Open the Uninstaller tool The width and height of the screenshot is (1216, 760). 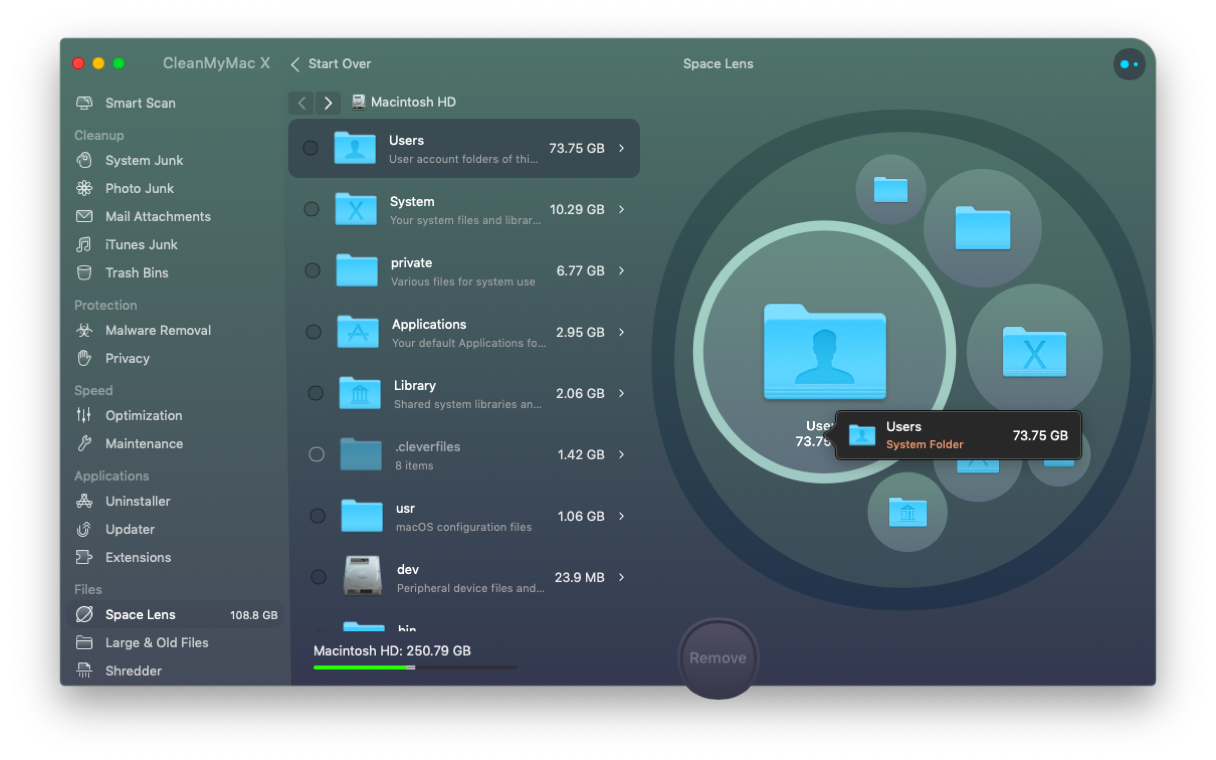click(x=138, y=501)
